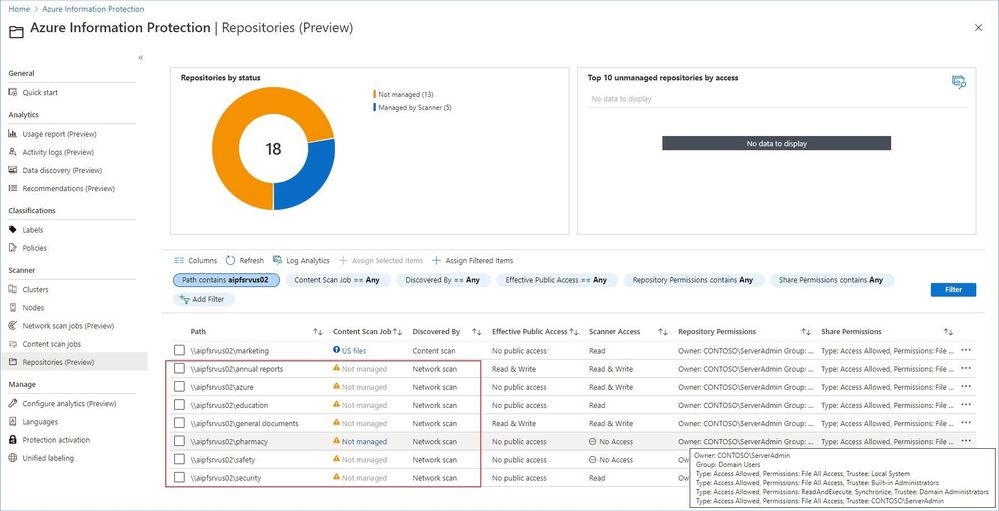999x511 pixels.
Task: Collapse the sidebar with the double chevron
Action: [141, 57]
